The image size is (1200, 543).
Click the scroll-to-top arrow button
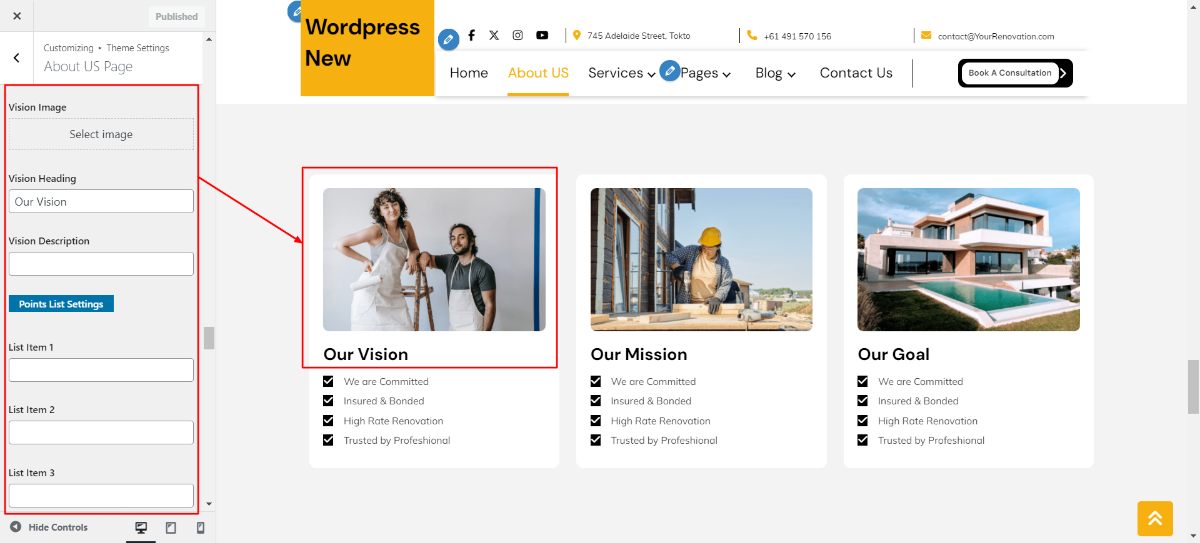[1154, 518]
